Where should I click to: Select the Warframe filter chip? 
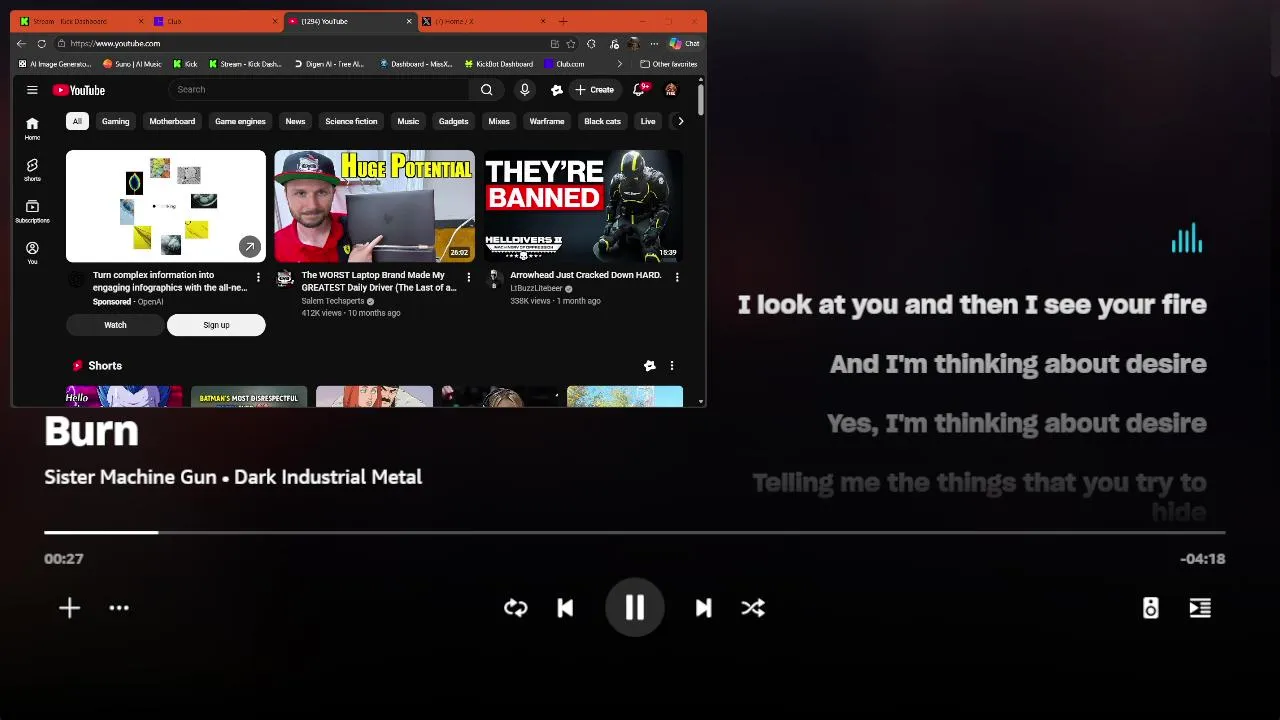[x=547, y=121]
